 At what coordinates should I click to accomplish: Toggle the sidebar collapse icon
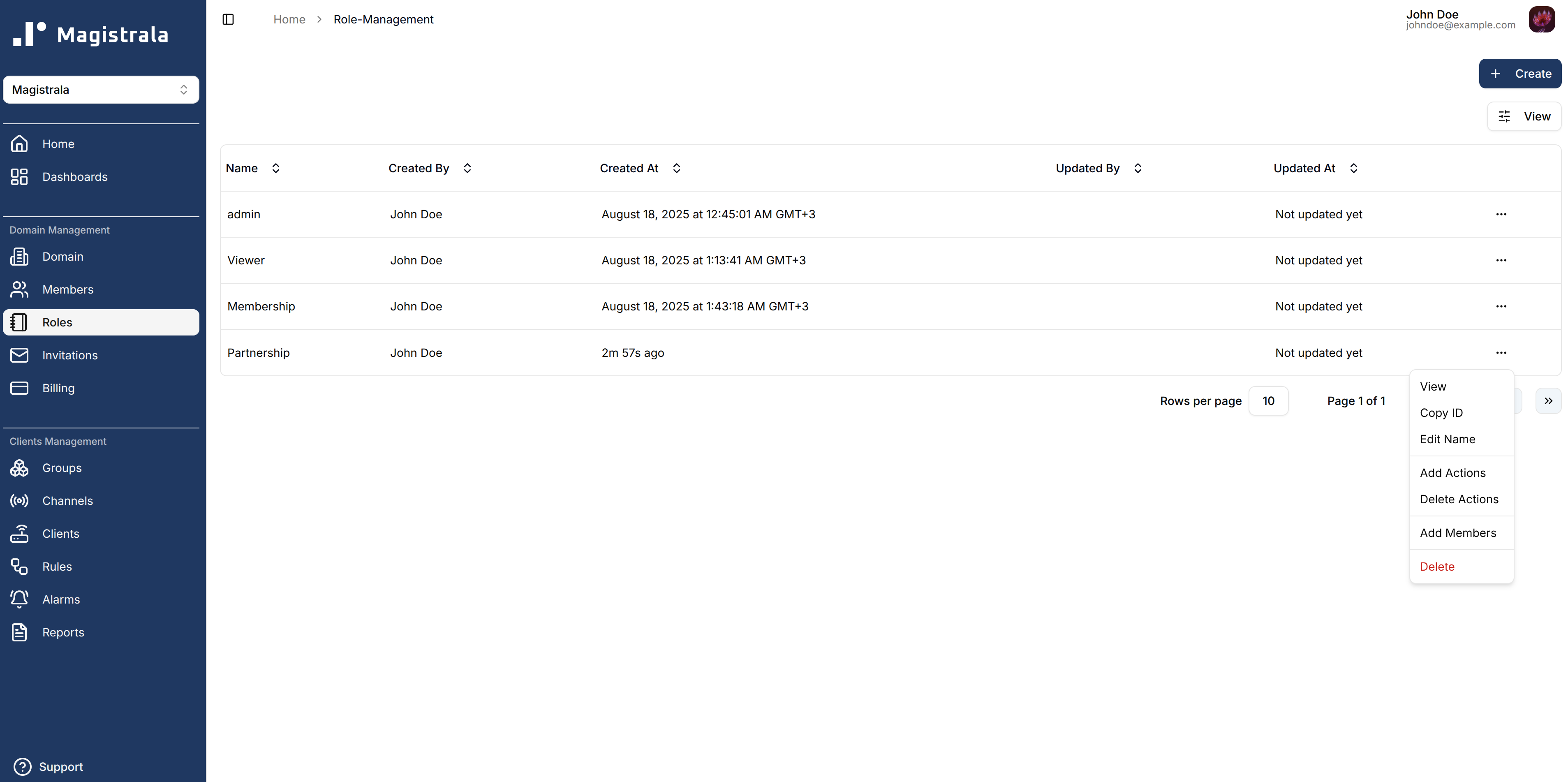[228, 19]
